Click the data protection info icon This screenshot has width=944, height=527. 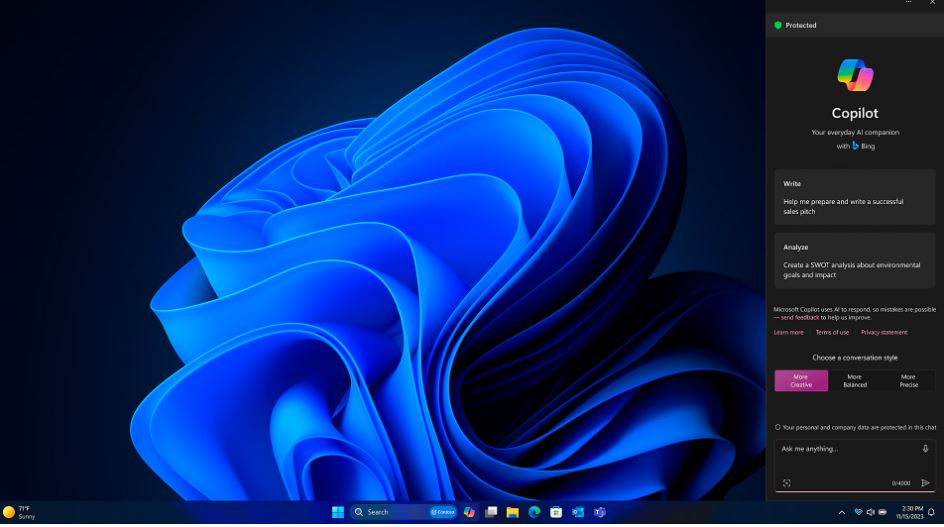click(x=777, y=427)
